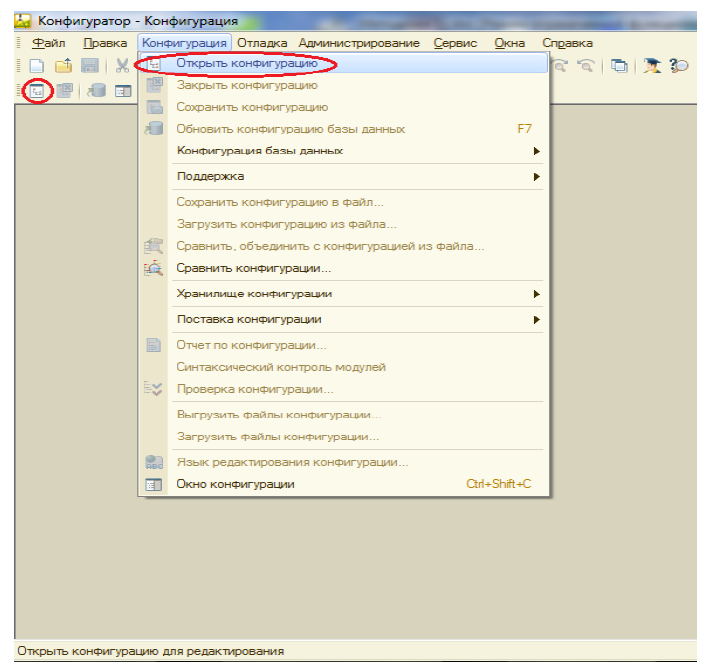Image resolution: width=709 pixels, height=667 pixels.
Task: Choose Сравнить конфигурации entry
Action: point(344,268)
